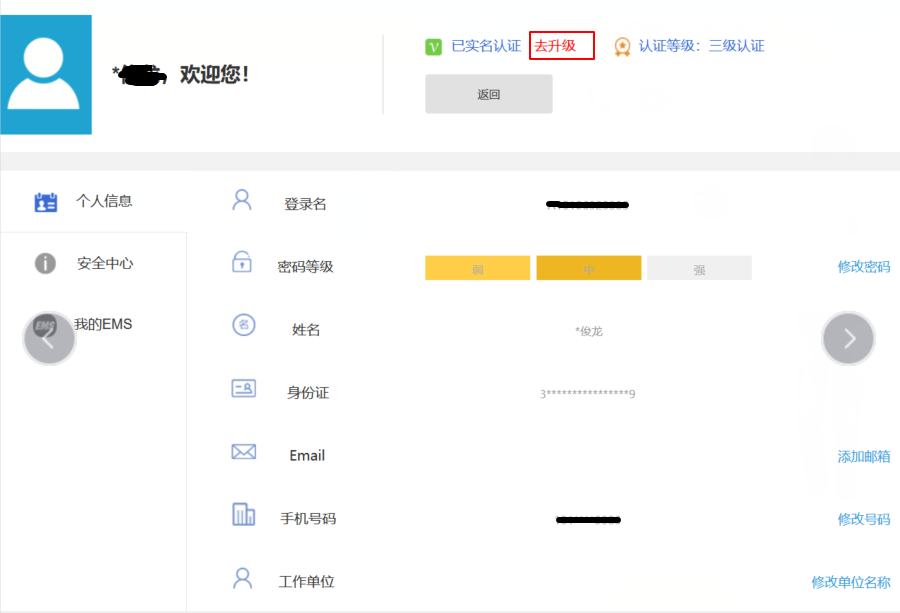Click 修改单位名称 link
This screenshot has width=900, height=613.
click(850, 582)
